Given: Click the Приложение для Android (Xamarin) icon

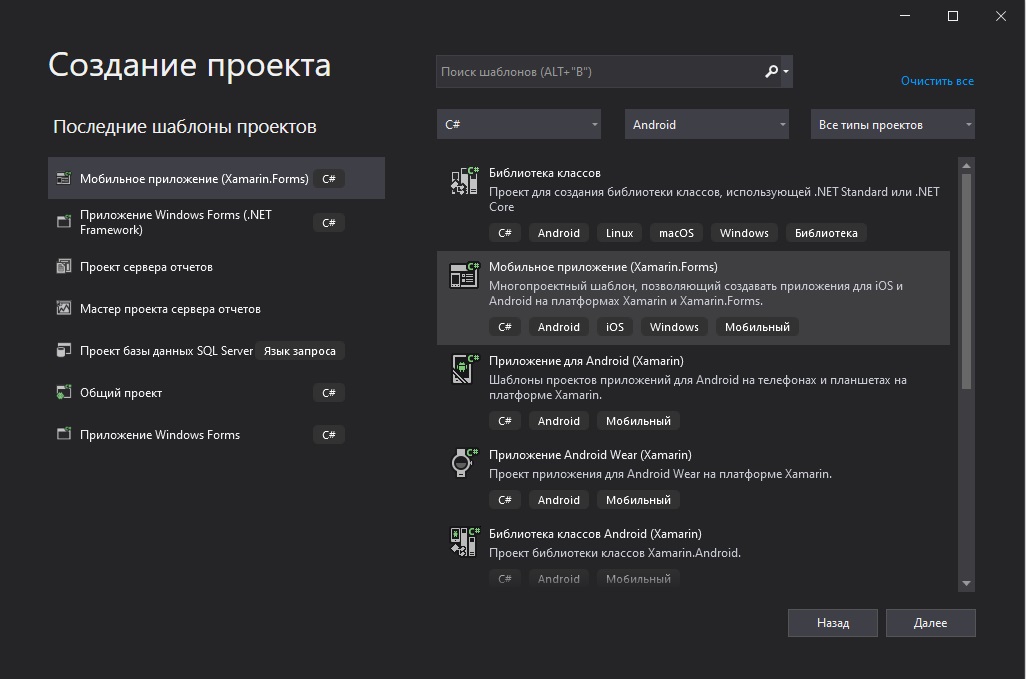Looking at the screenshot, I should pos(465,369).
